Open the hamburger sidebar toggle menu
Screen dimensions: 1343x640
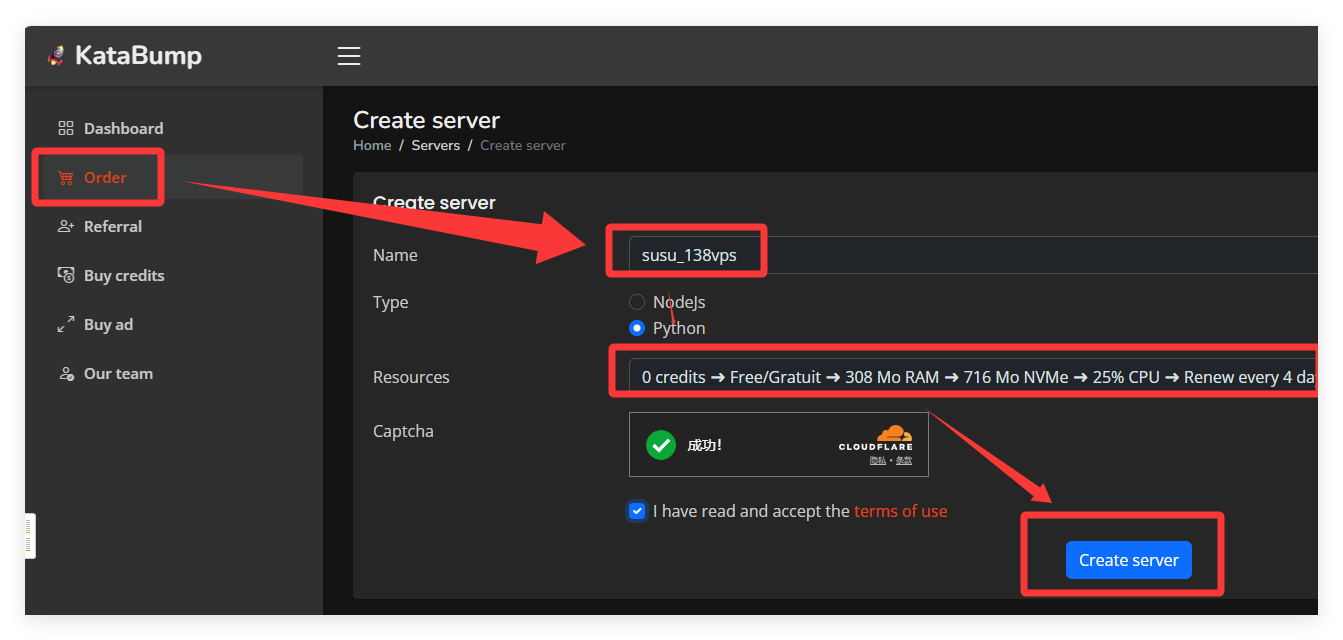[348, 56]
